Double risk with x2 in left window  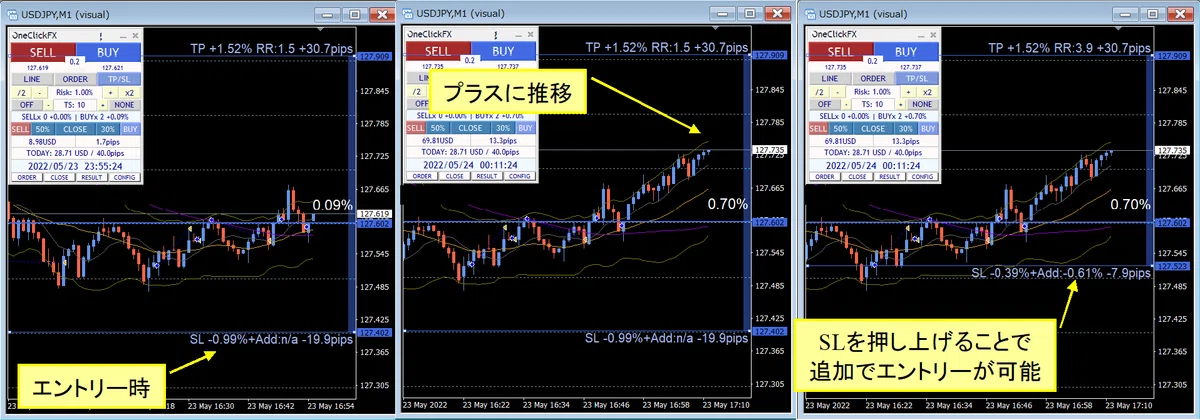click(x=130, y=93)
